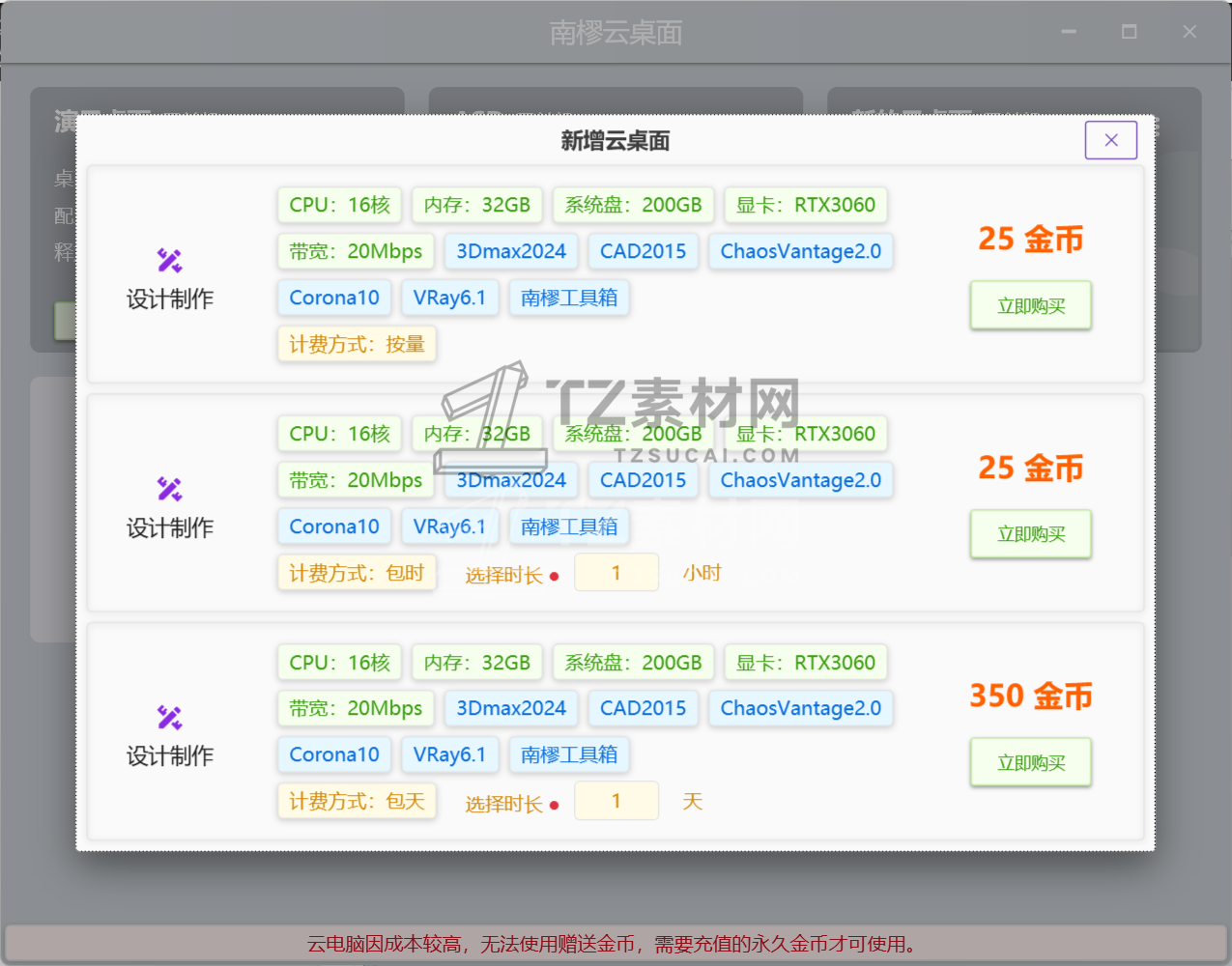Click the CAD2015 tag in the 按量 card

643,251
